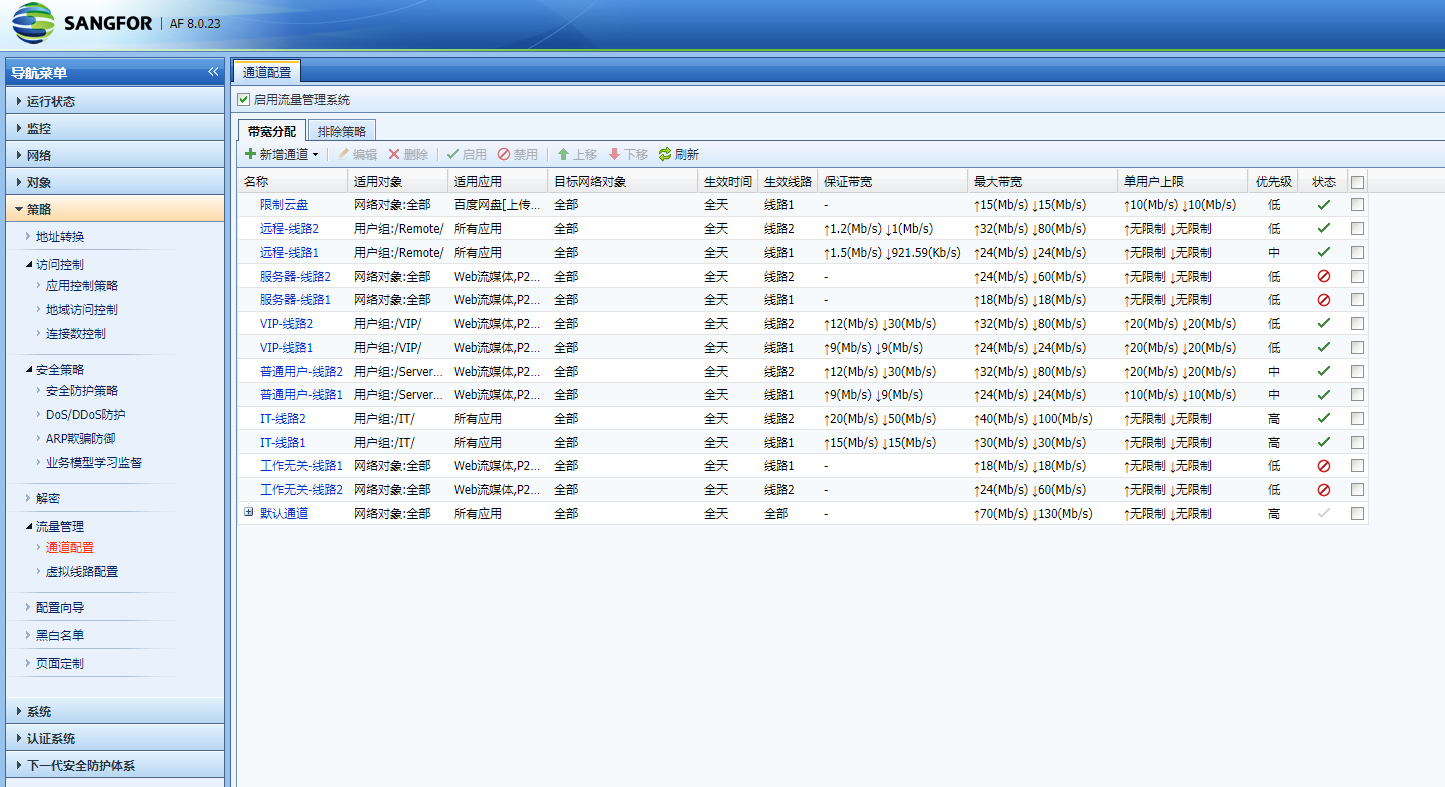This screenshot has height=787, width=1445.
Task: Click the green plus 新增通道 icon
Action: [x=250, y=155]
